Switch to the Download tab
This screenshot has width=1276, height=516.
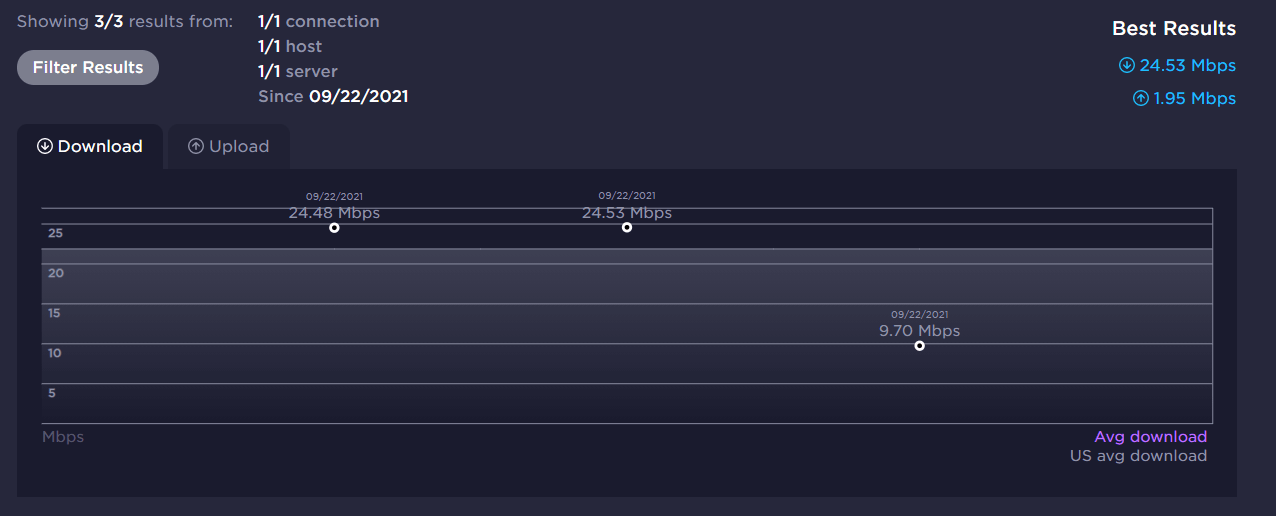pyautogui.click(x=90, y=146)
